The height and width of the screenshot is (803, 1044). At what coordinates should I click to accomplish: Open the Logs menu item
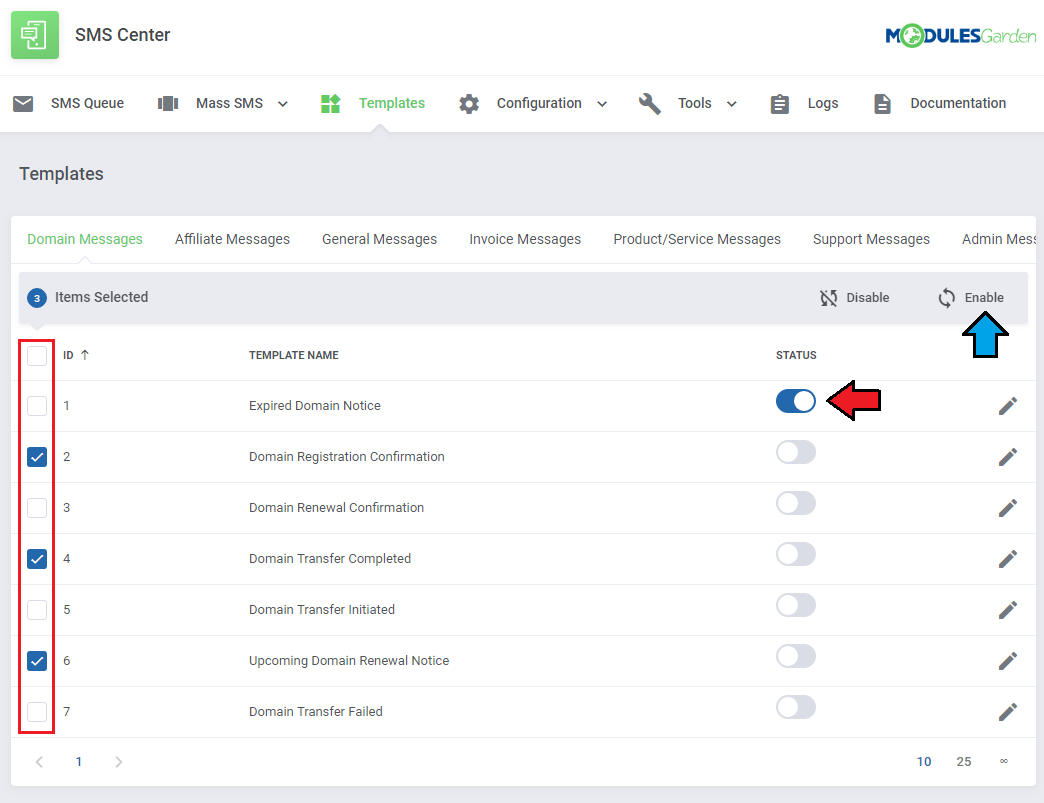coord(823,103)
